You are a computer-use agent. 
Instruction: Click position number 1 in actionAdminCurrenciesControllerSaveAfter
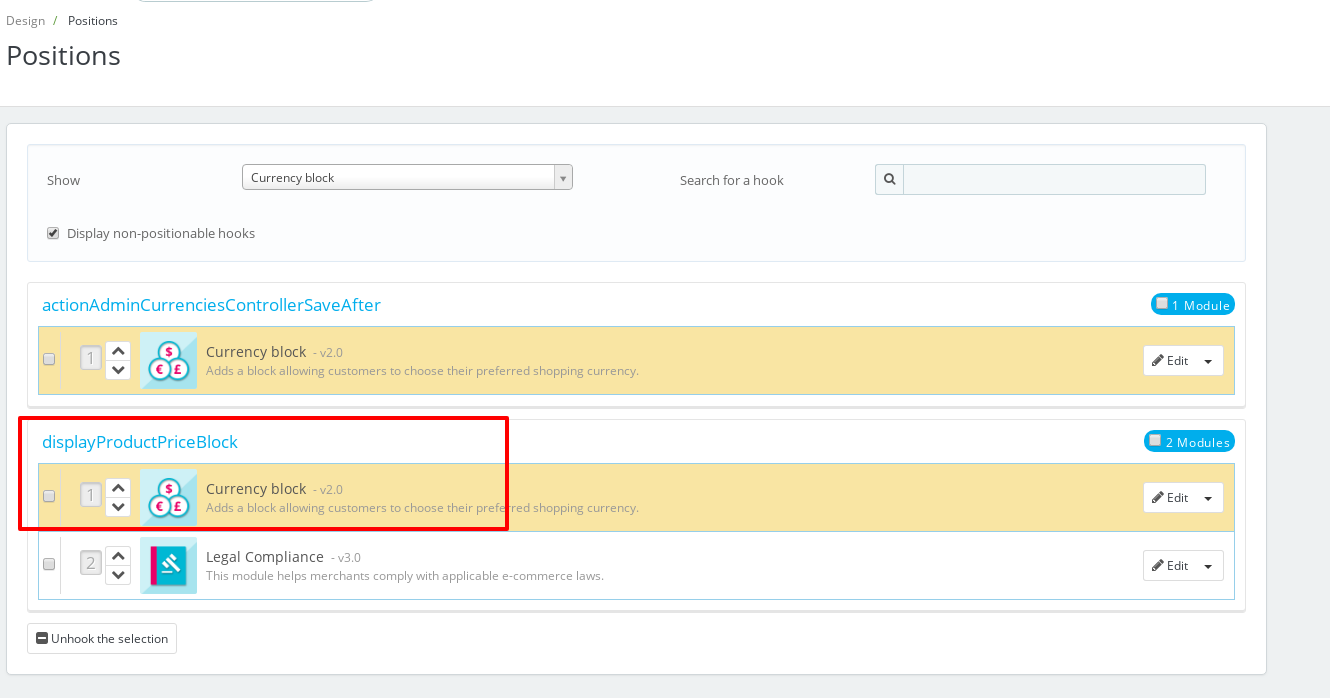pyautogui.click(x=91, y=358)
